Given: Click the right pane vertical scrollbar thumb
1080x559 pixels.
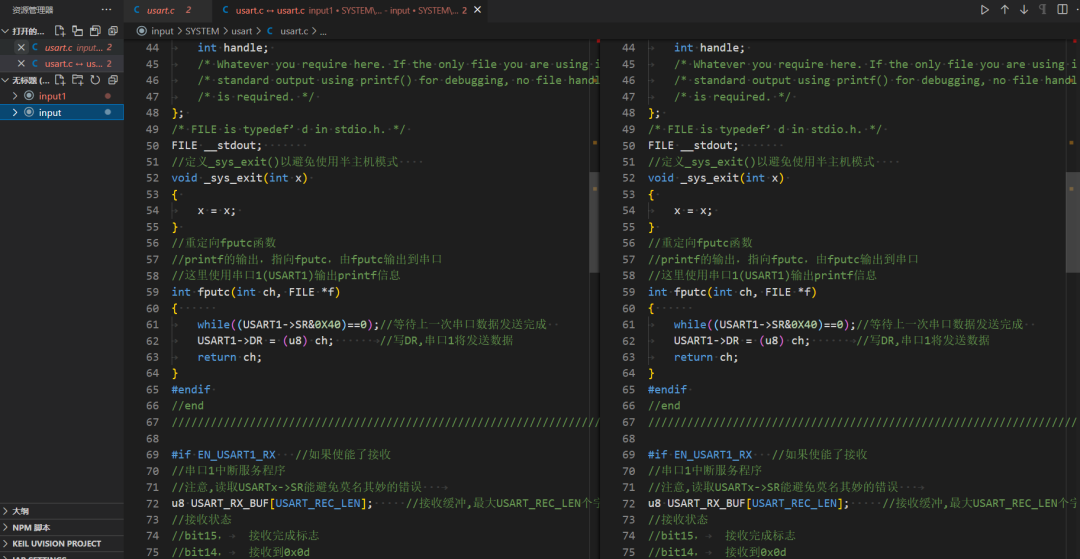Looking at the screenshot, I should click(1073, 220).
